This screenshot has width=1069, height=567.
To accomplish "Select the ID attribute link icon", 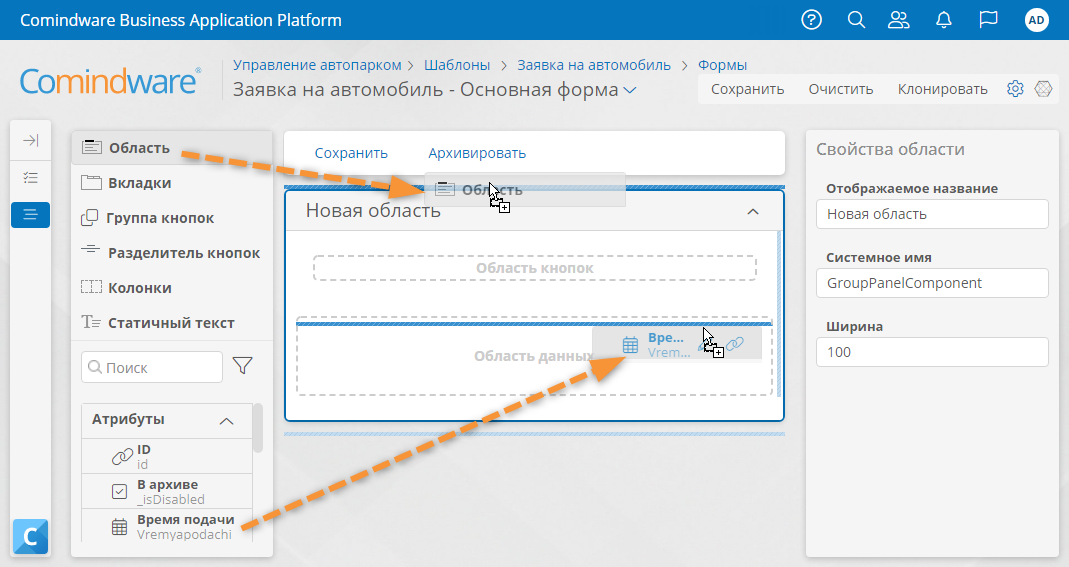I will coord(122,457).
